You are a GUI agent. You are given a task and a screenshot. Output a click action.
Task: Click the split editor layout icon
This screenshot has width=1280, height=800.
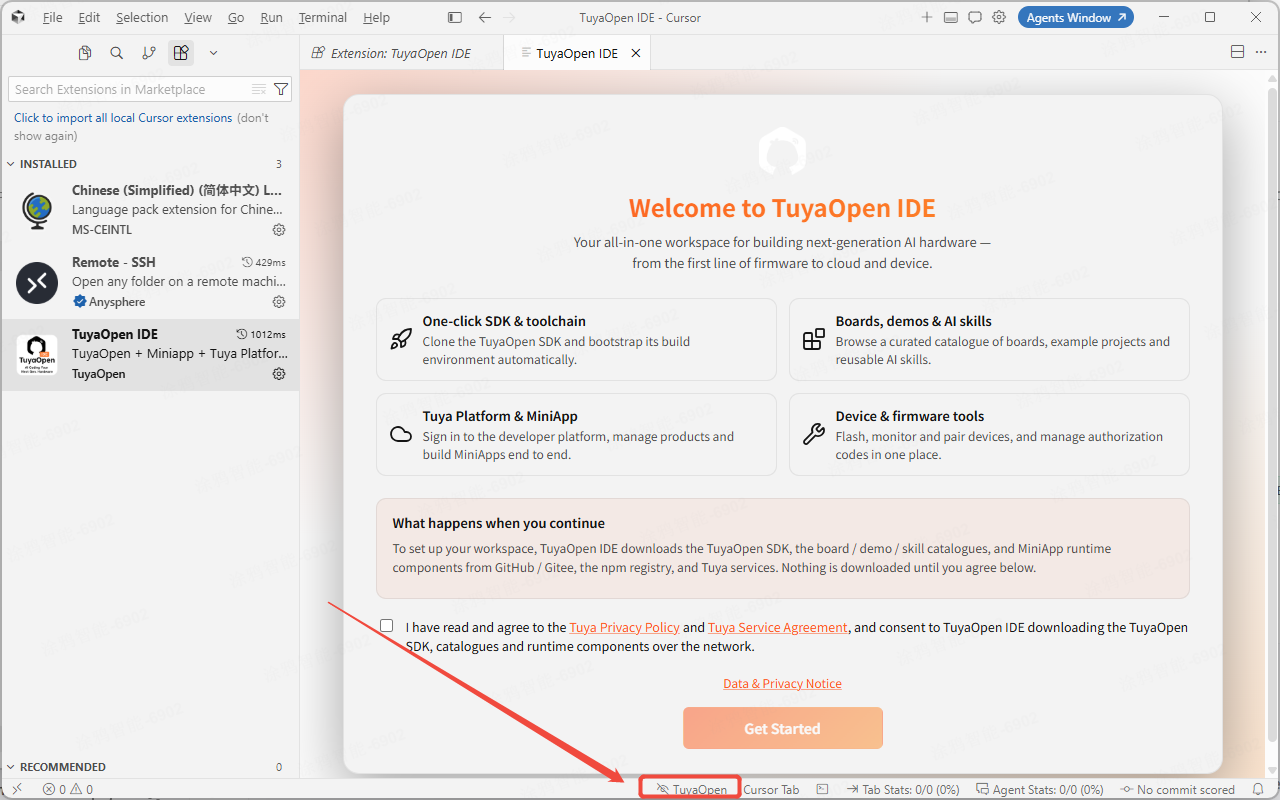coord(1237,52)
